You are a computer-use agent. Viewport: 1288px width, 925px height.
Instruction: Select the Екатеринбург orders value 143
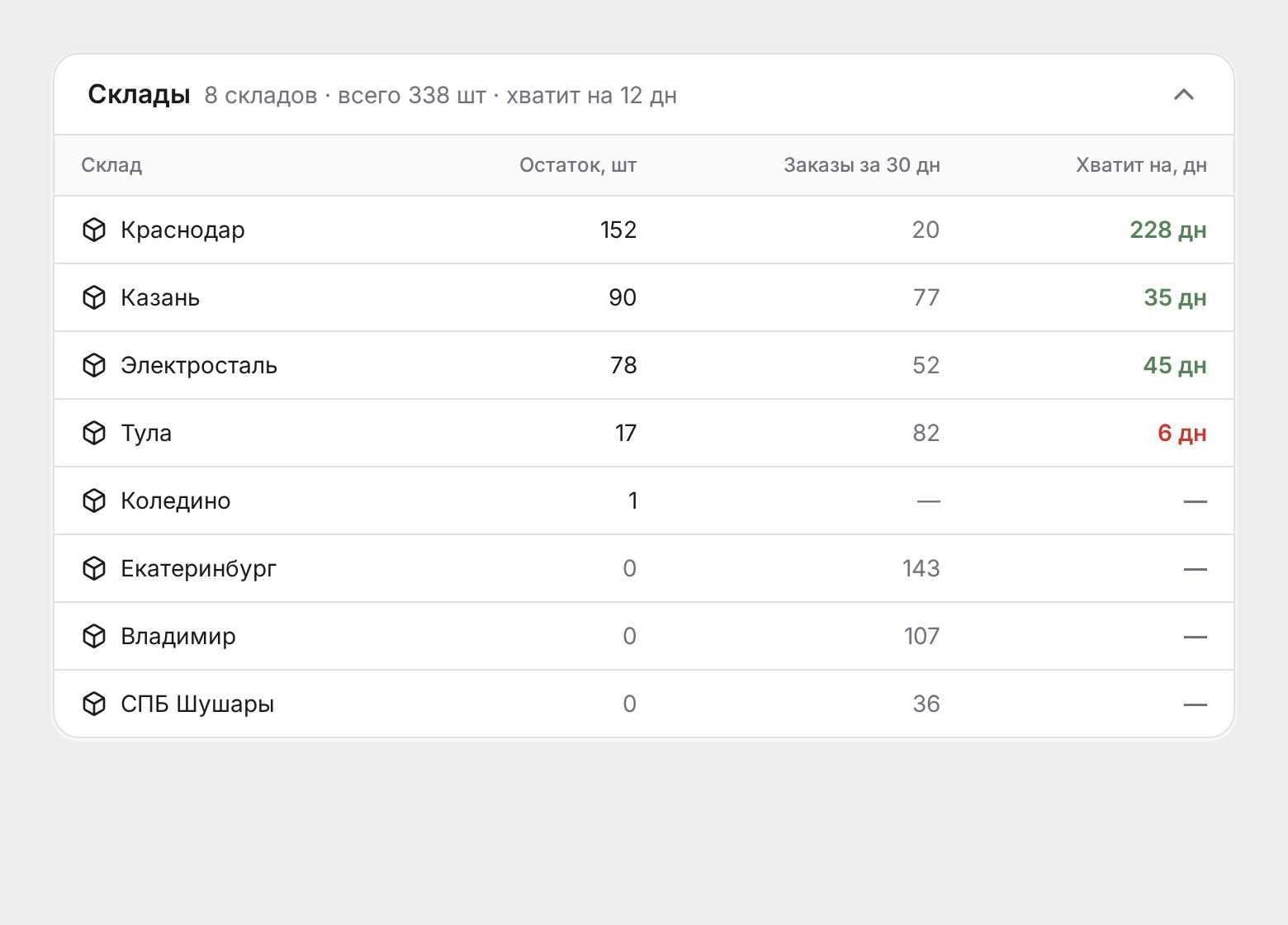tap(921, 568)
